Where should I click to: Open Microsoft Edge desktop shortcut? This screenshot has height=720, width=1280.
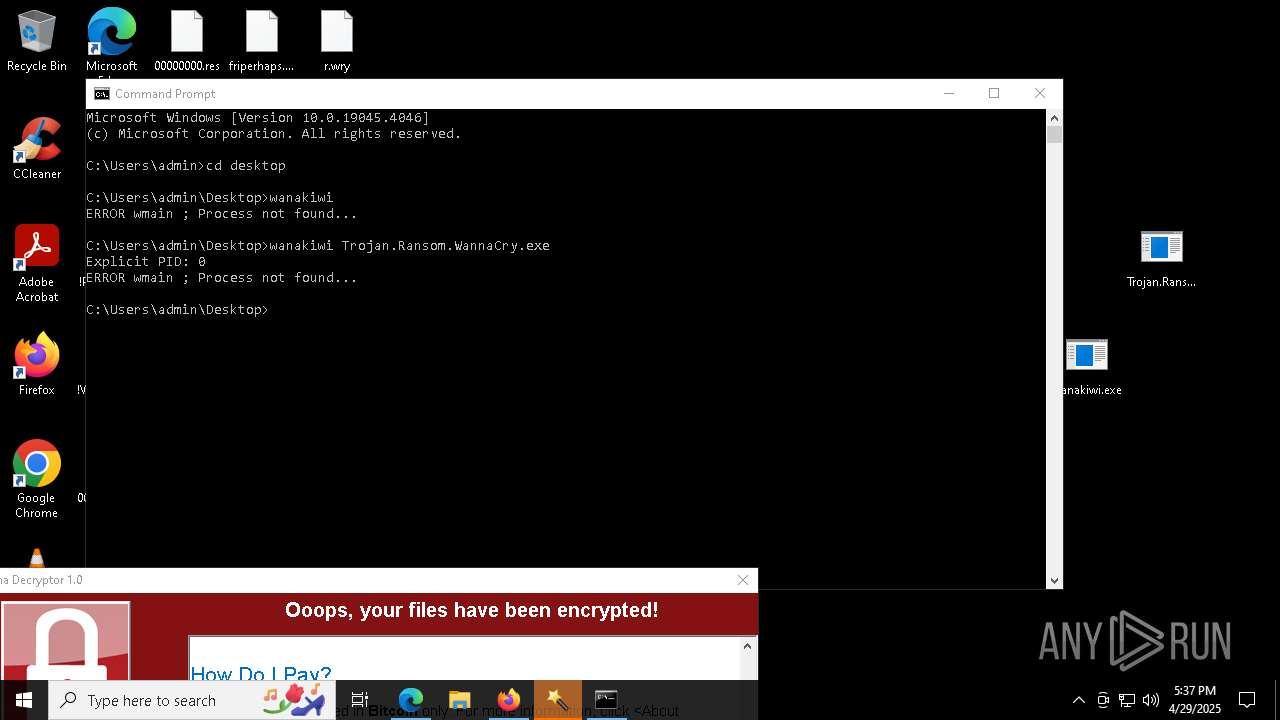click(111, 42)
